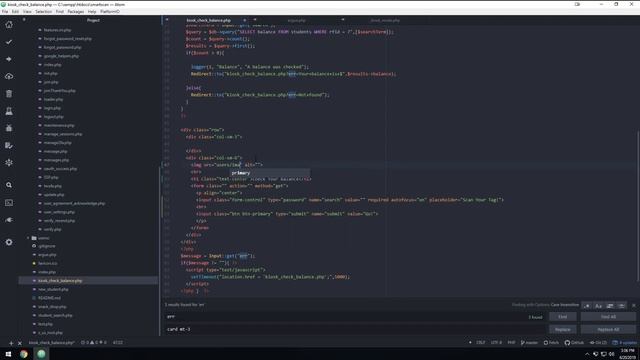Click the magnifier search icon in the sidebar

point(9,185)
